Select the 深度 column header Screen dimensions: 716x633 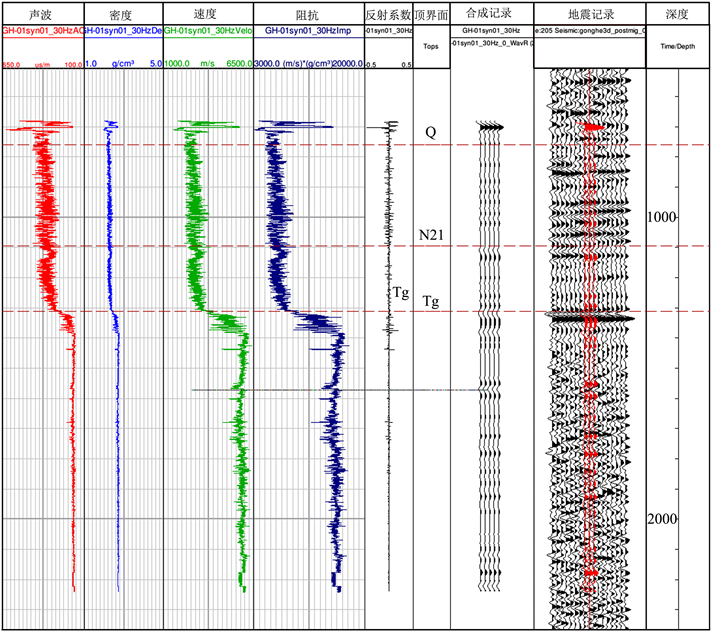pyautogui.click(x=678, y=15)
